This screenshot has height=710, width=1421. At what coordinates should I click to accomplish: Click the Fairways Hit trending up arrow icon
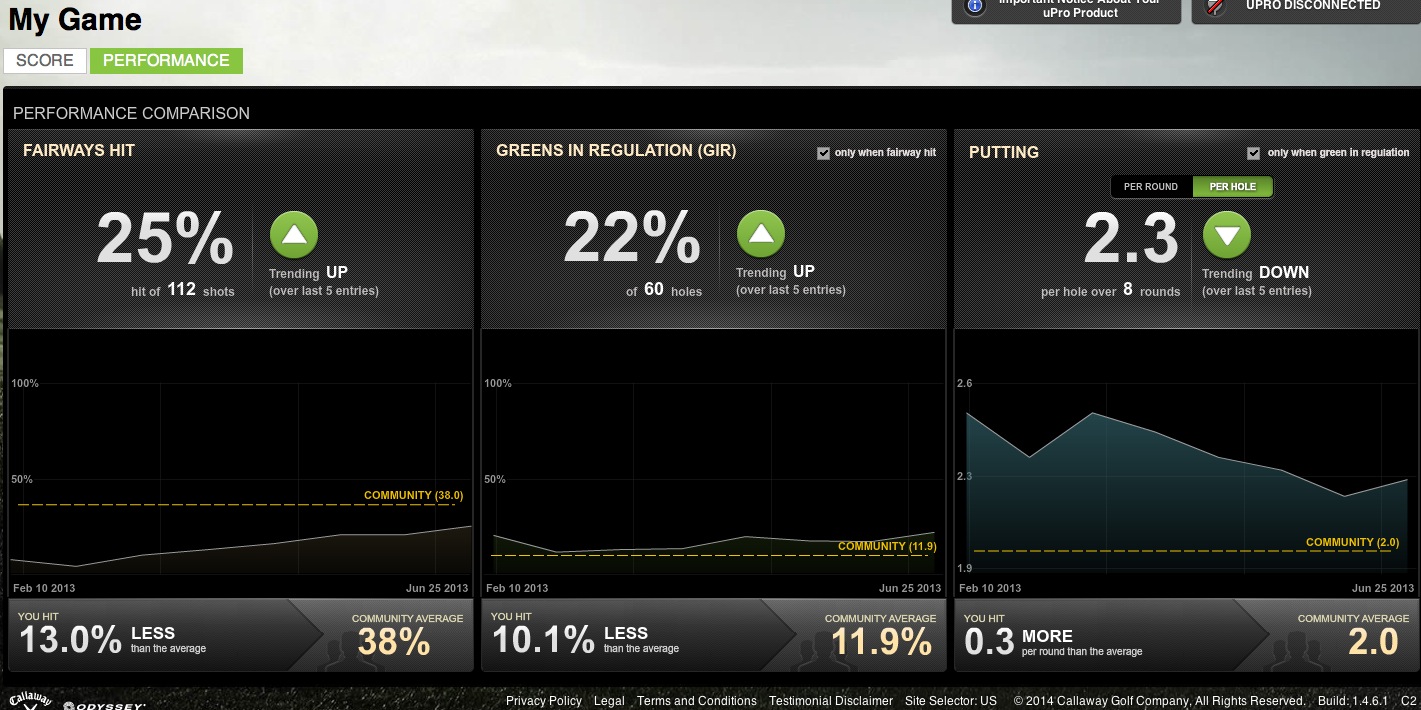[294, 236]
